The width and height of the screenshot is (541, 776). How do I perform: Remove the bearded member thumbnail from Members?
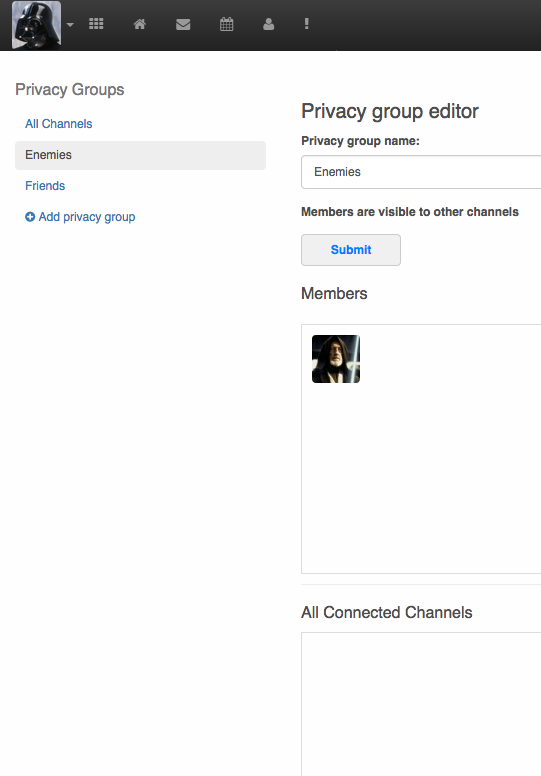[336, 359]
